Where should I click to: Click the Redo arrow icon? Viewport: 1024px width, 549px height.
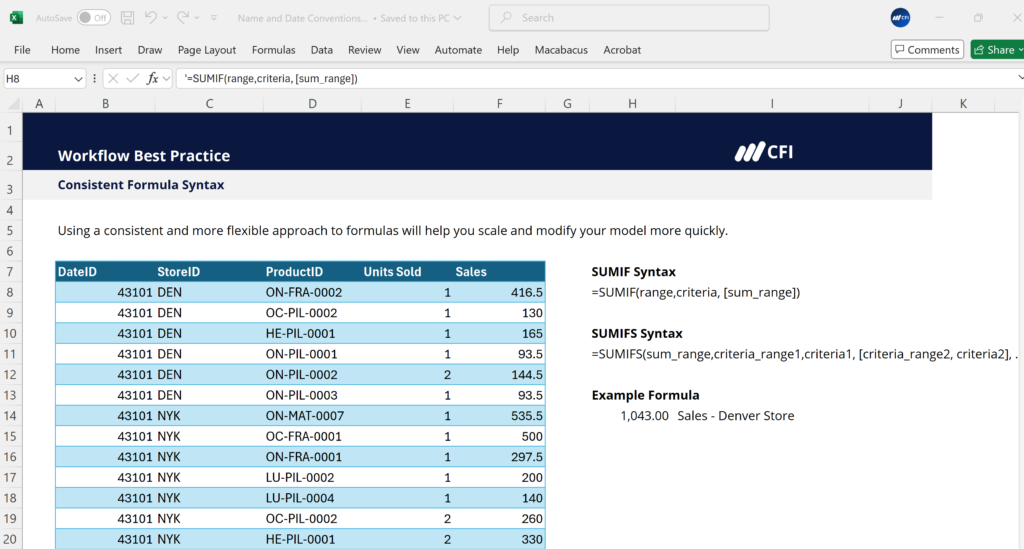point(183,17)
